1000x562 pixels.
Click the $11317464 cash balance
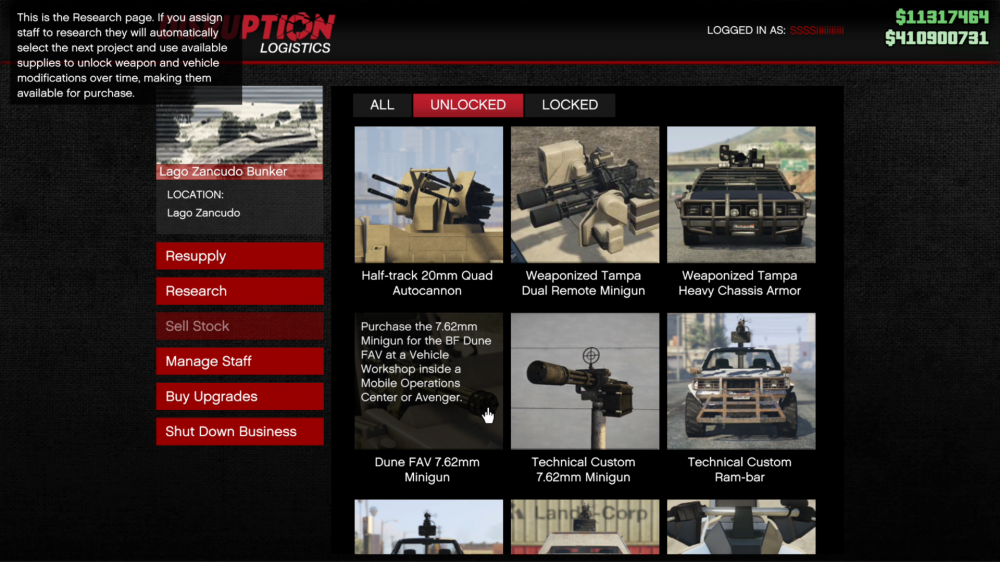pyautogui.click(x=941, y=17)
